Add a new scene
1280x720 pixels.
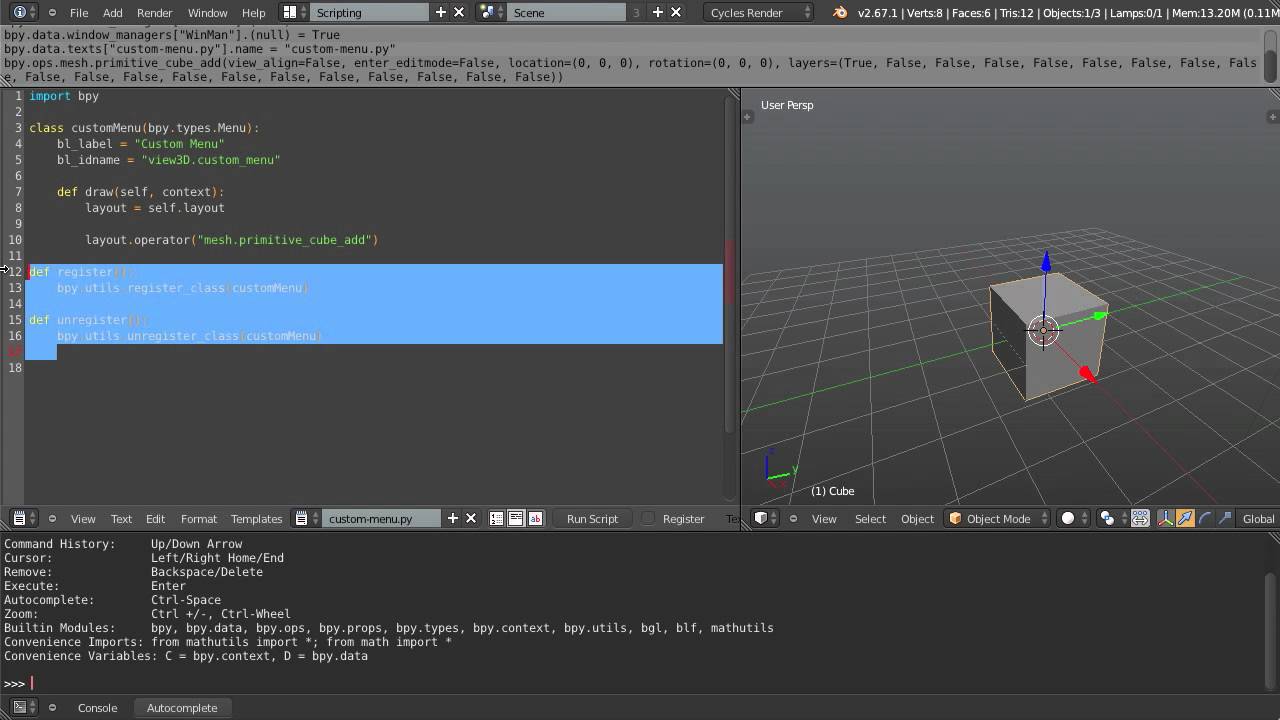tap(657, 12)
